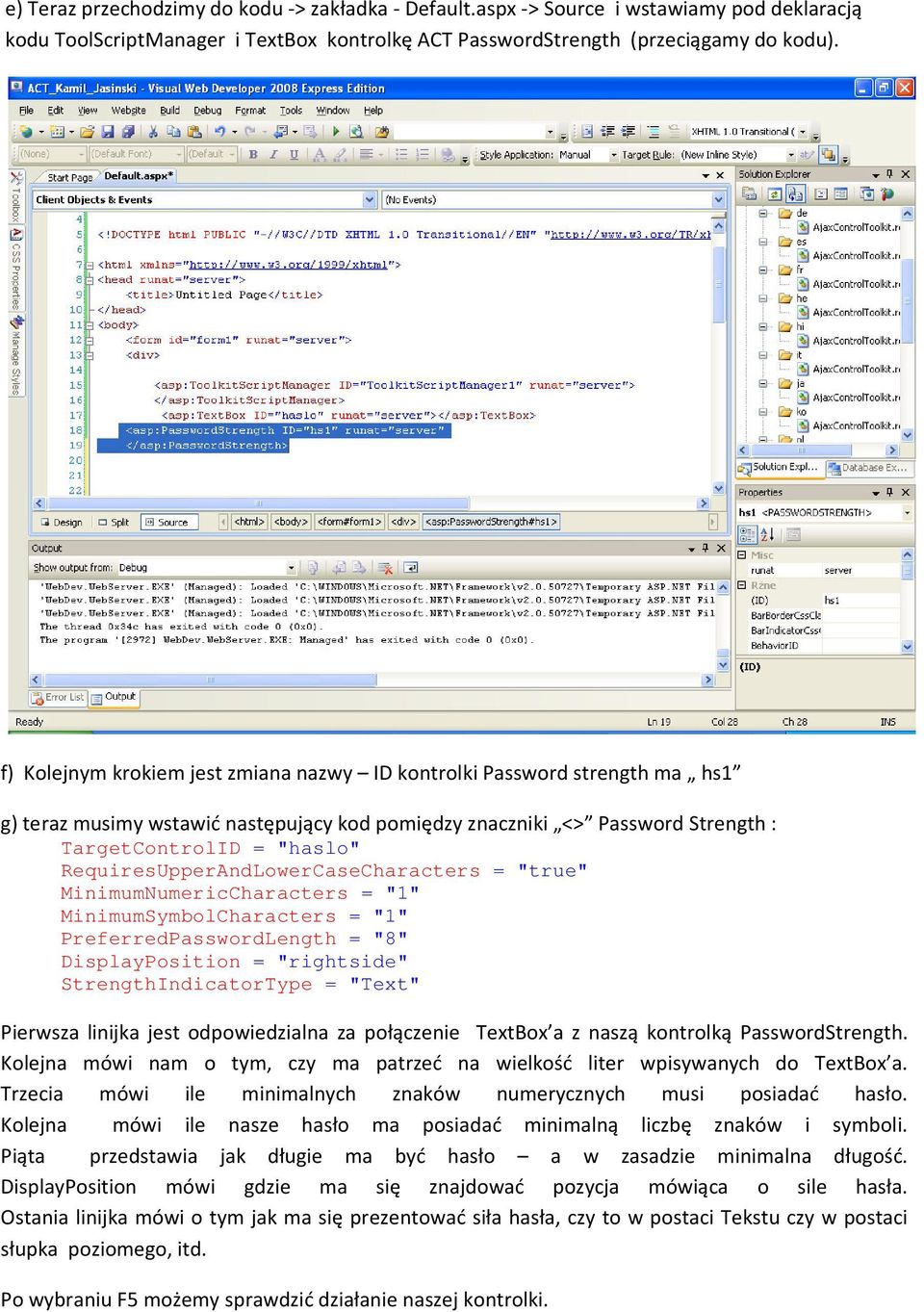The height and width of the screenshot is (1312, 924).
Task: Click <asp:PasswordStrength#hs1> breadcrumb tag
Action: tap(491, 522)
